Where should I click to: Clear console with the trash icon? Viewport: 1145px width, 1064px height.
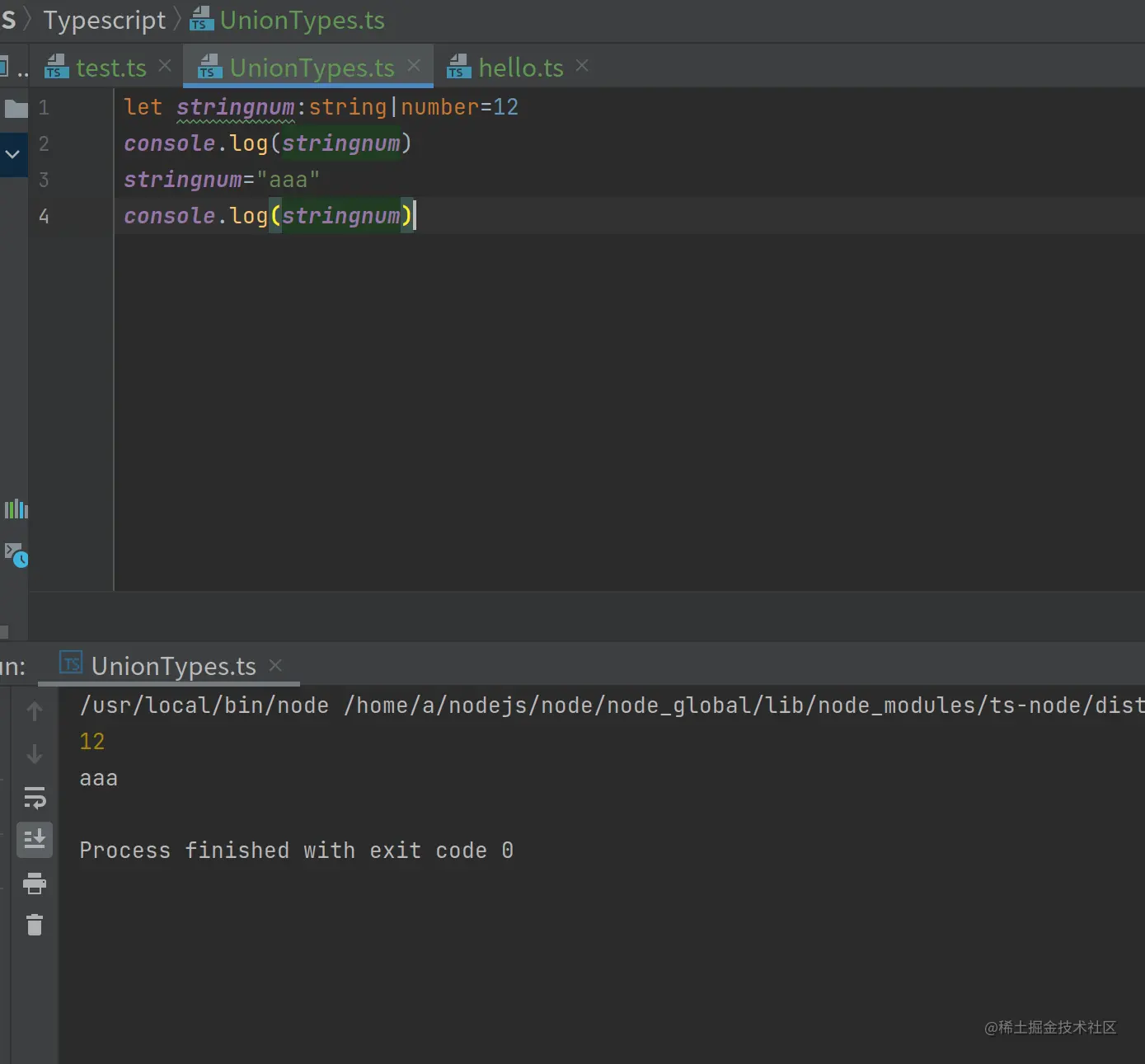pyautogui.click(x=35, y=925)
